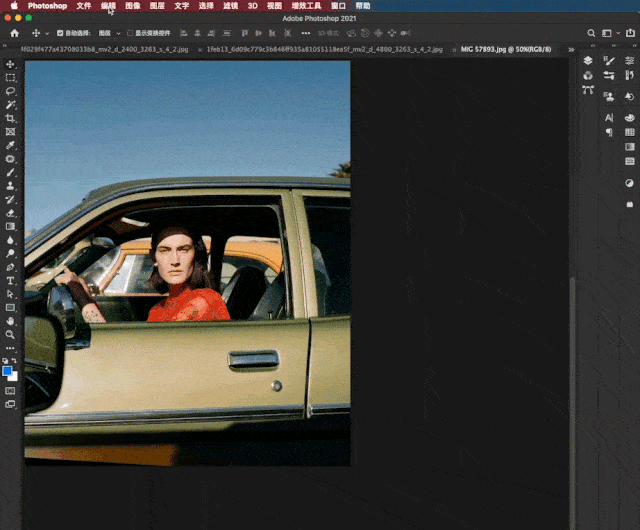This screenshot has width=640, height=530.
Task: Expand the workspace dropdown arrow
Action: point(618,33)
